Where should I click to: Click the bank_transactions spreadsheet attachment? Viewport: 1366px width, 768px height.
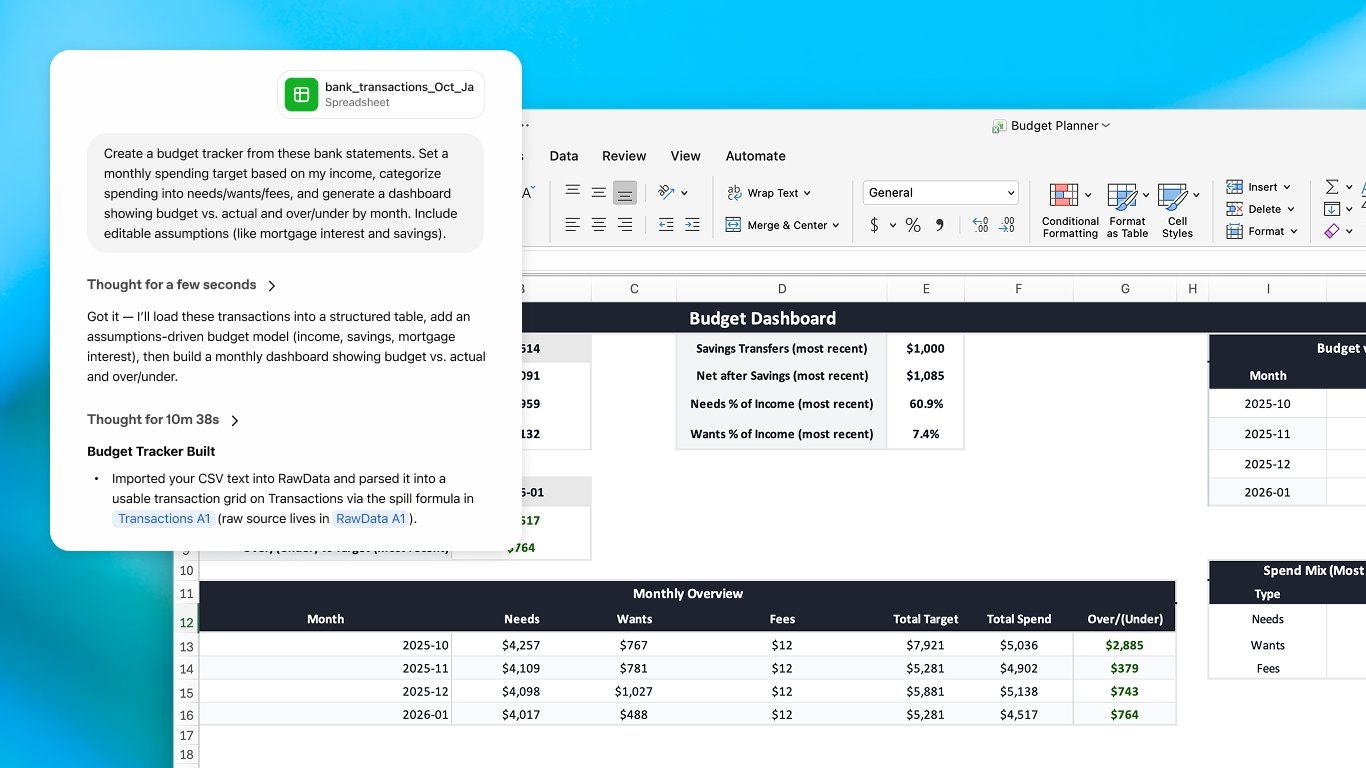380,94
